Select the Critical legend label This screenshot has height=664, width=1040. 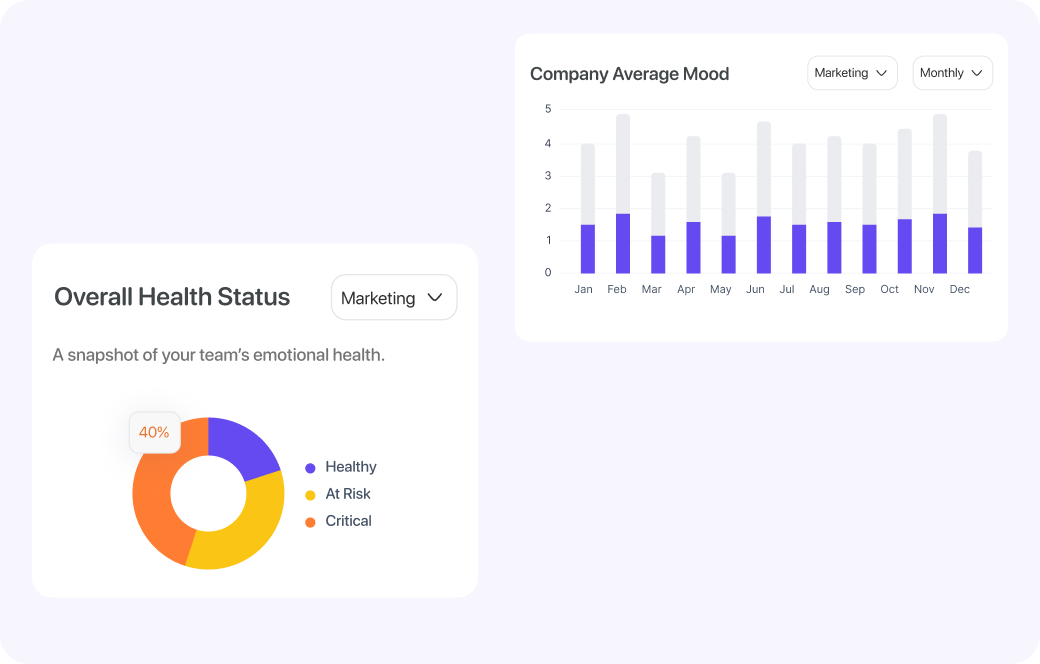[348, 521]
